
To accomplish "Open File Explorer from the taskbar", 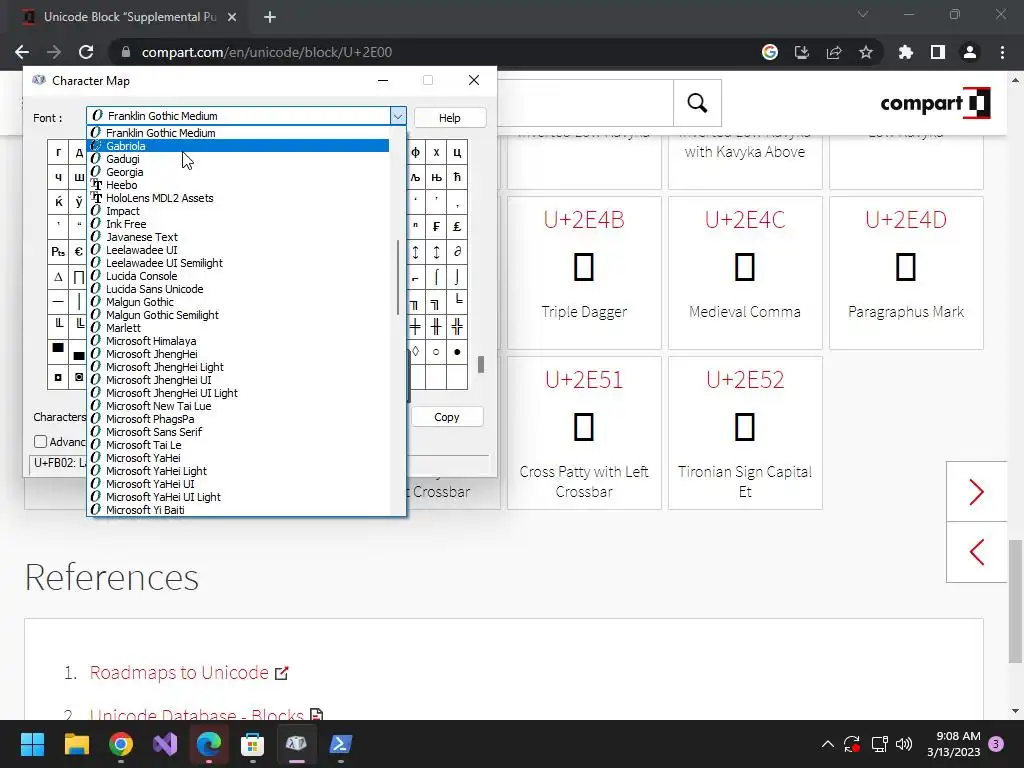I will [76, 744].
